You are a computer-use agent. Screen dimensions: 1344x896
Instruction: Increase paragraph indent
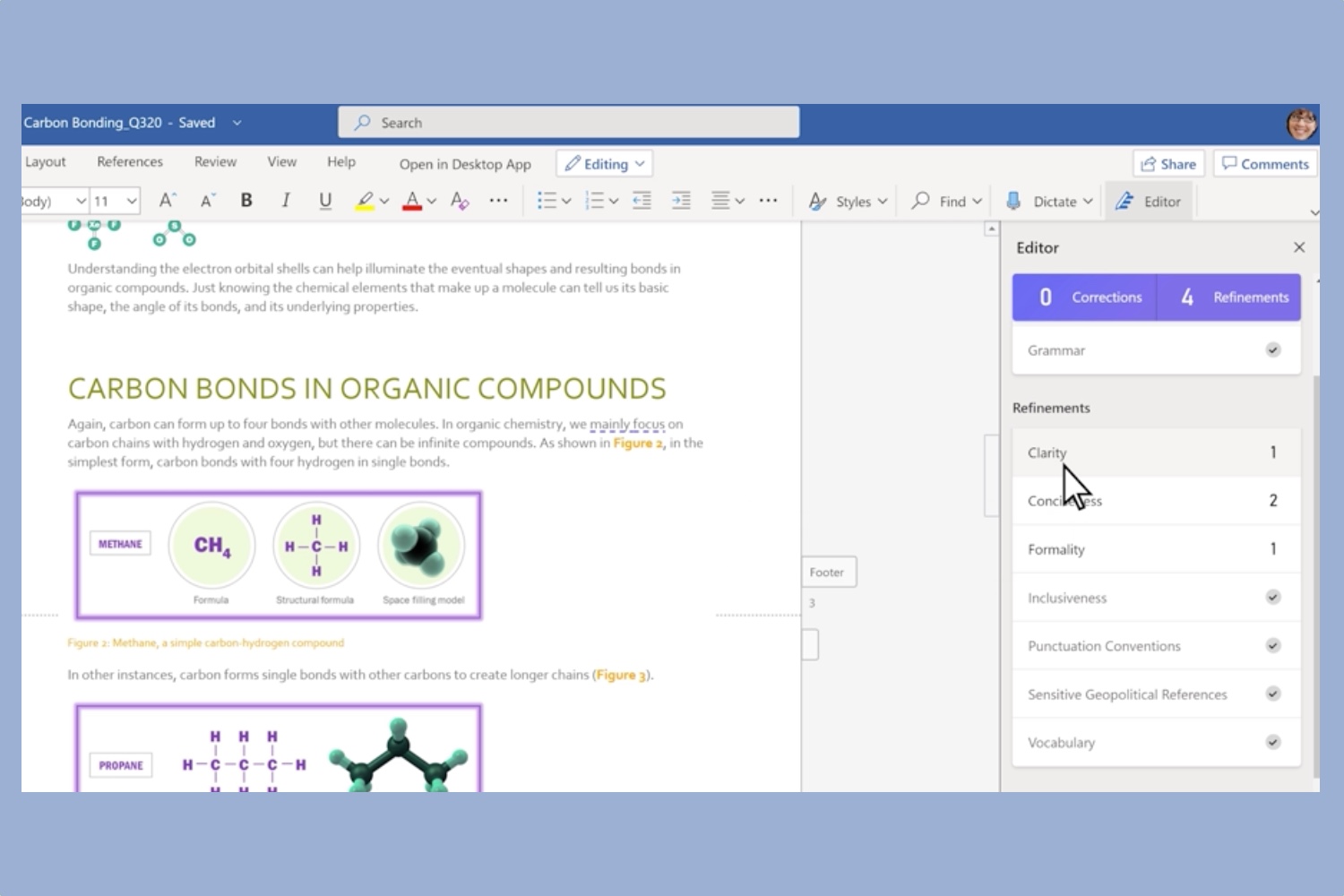coord(681,200)
